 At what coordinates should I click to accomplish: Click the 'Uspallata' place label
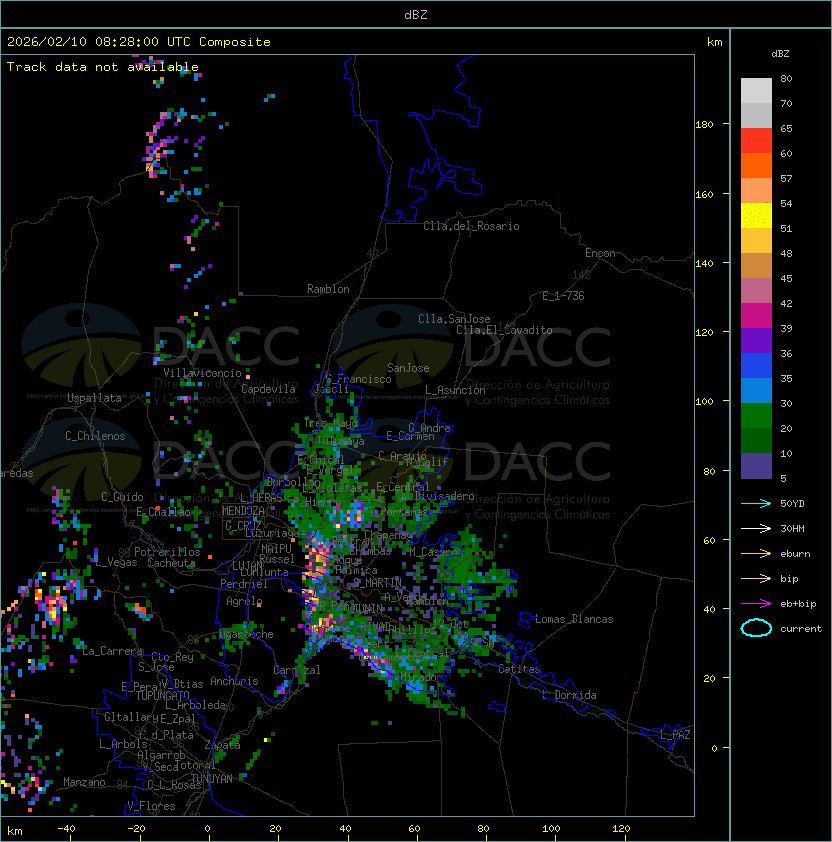click(x=94, y=398)
